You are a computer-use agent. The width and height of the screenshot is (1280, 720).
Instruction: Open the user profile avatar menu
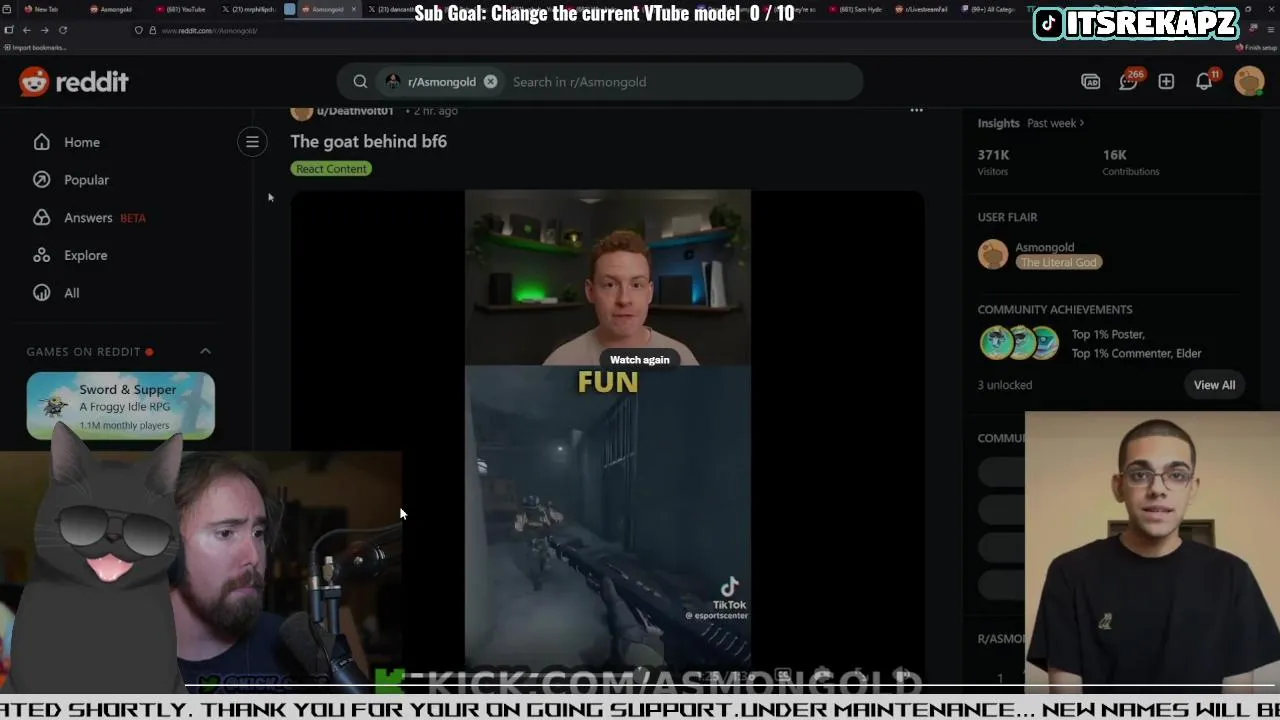pos(1249,82)
